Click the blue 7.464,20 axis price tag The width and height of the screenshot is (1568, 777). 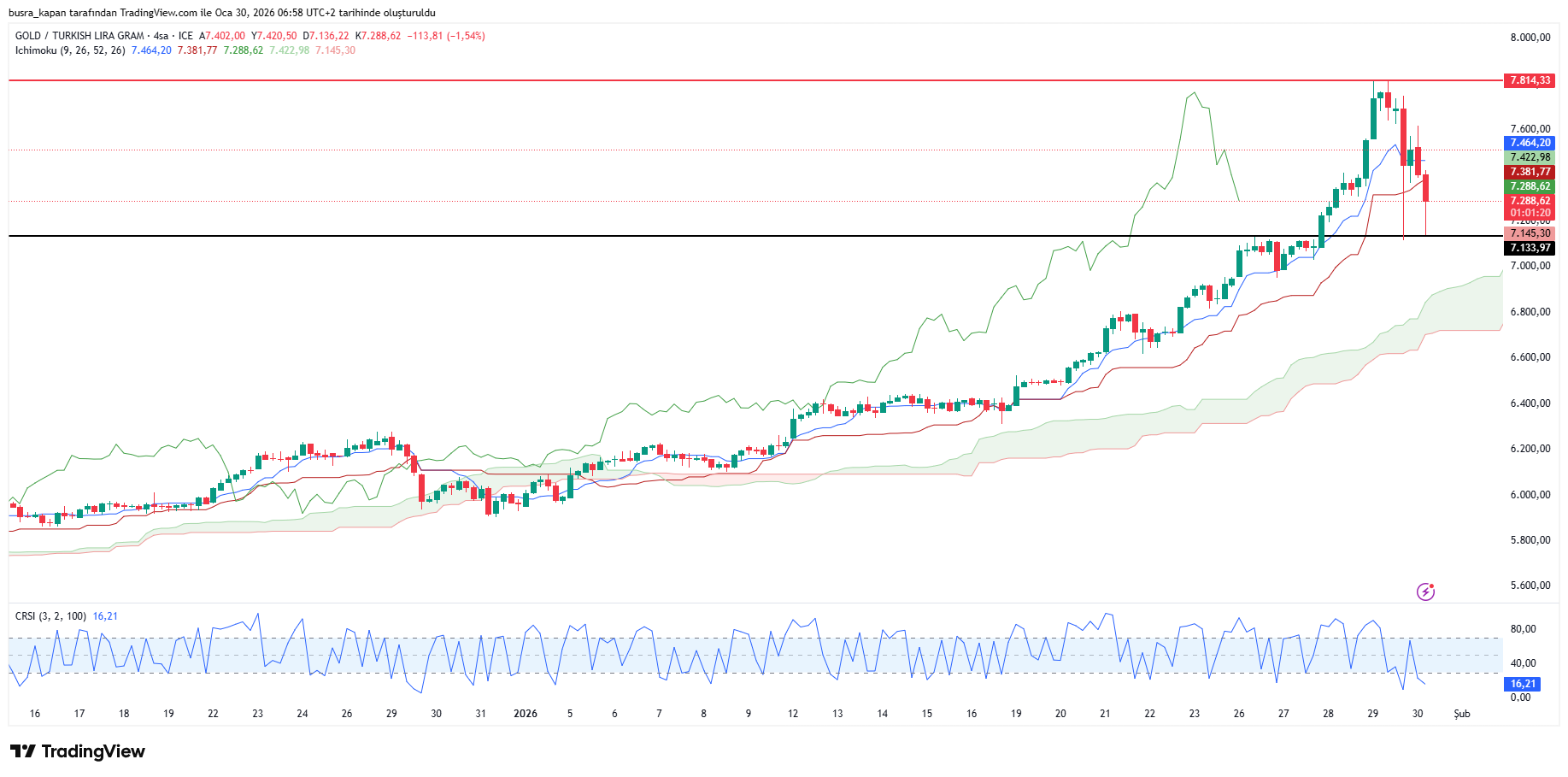[x=1529, y=143]
